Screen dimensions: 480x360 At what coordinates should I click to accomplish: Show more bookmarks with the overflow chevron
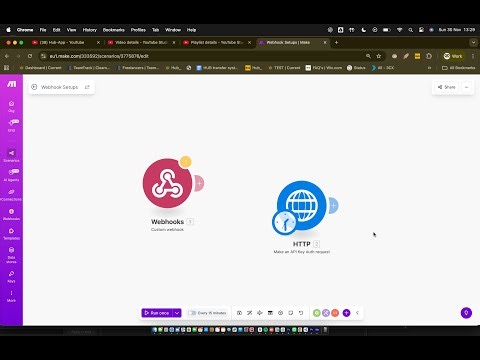[429, 68]
